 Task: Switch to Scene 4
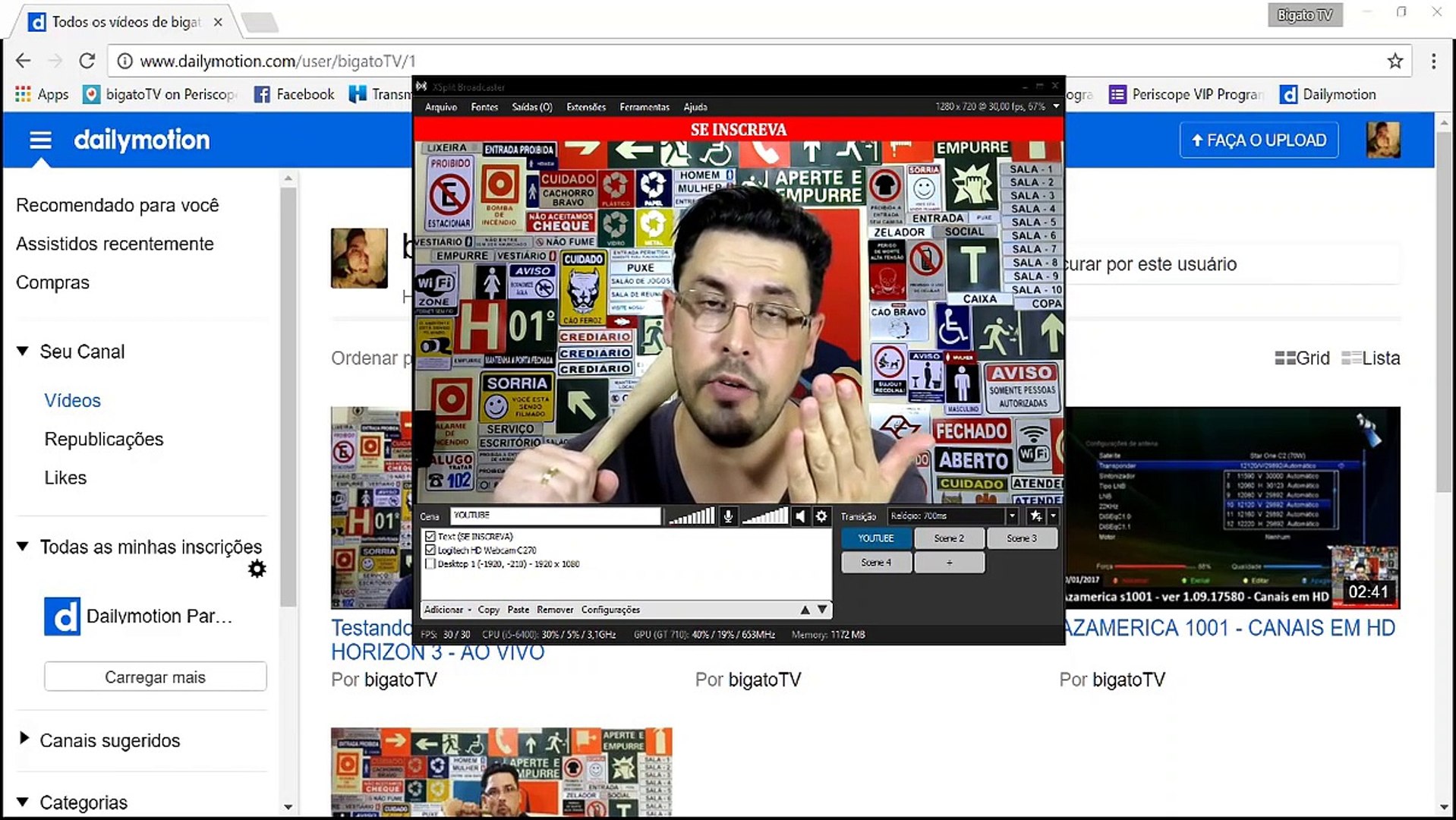pyautogui.click(x=875, y=563)
